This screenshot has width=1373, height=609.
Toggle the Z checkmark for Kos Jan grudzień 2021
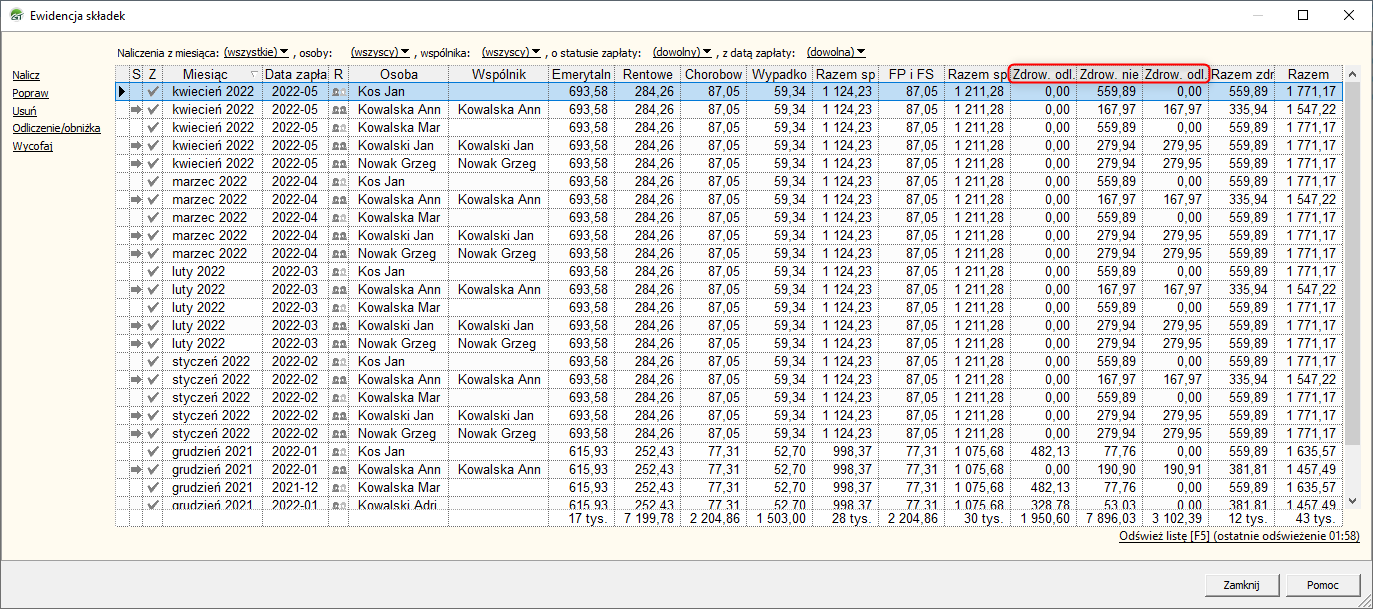click(x=153, y=452)
